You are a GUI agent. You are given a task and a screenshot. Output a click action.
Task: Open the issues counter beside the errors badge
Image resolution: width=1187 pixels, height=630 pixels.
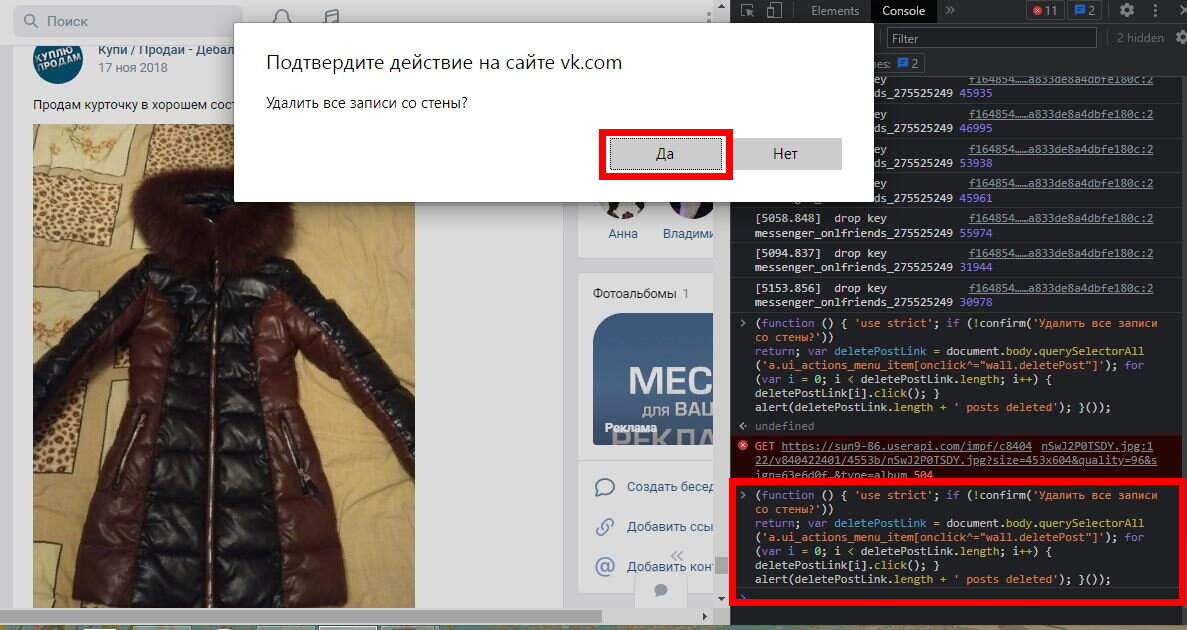click(1084, 11)
